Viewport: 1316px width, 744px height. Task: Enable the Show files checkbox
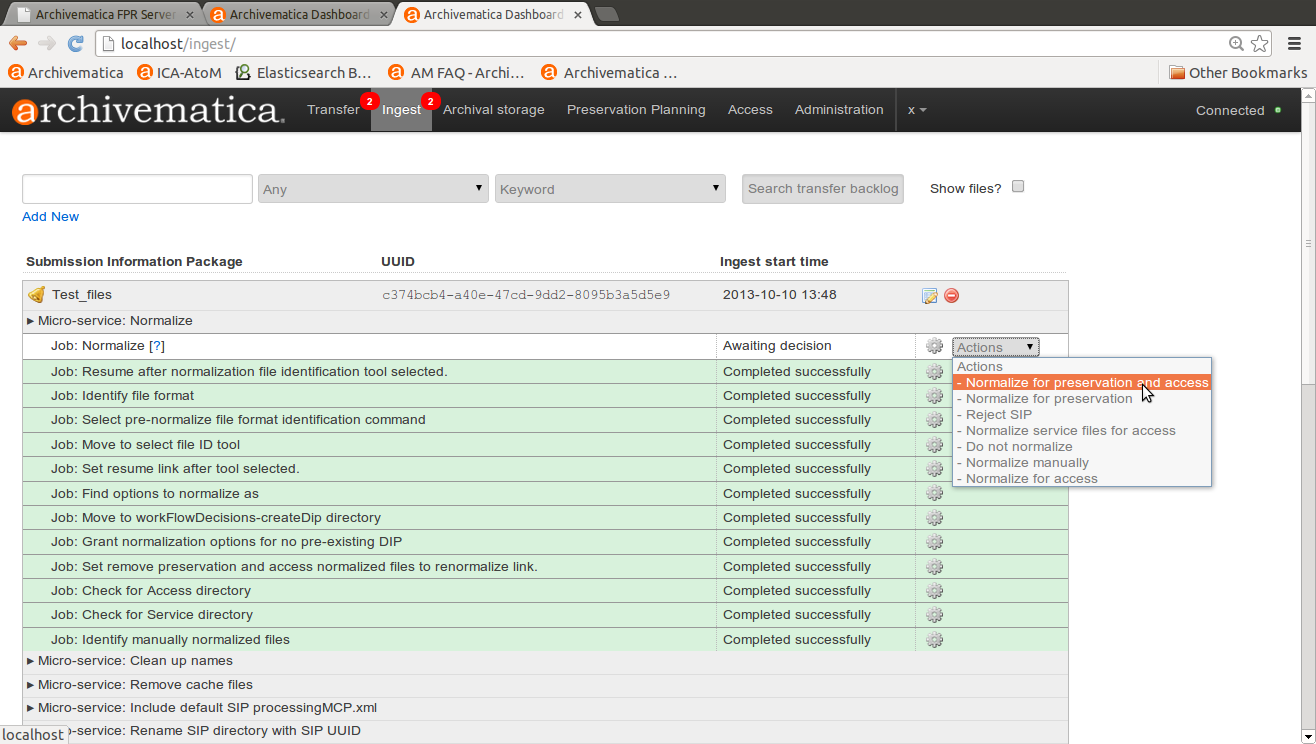point(1018,187)
